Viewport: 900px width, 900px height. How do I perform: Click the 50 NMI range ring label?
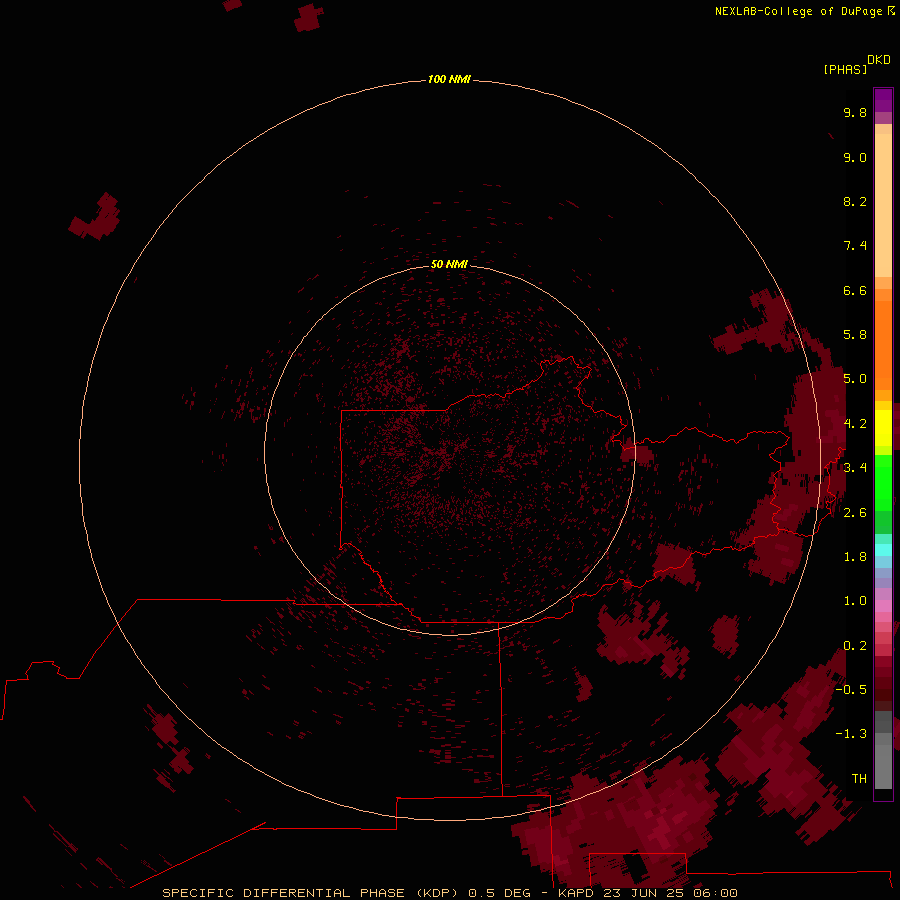pos(449,264)
